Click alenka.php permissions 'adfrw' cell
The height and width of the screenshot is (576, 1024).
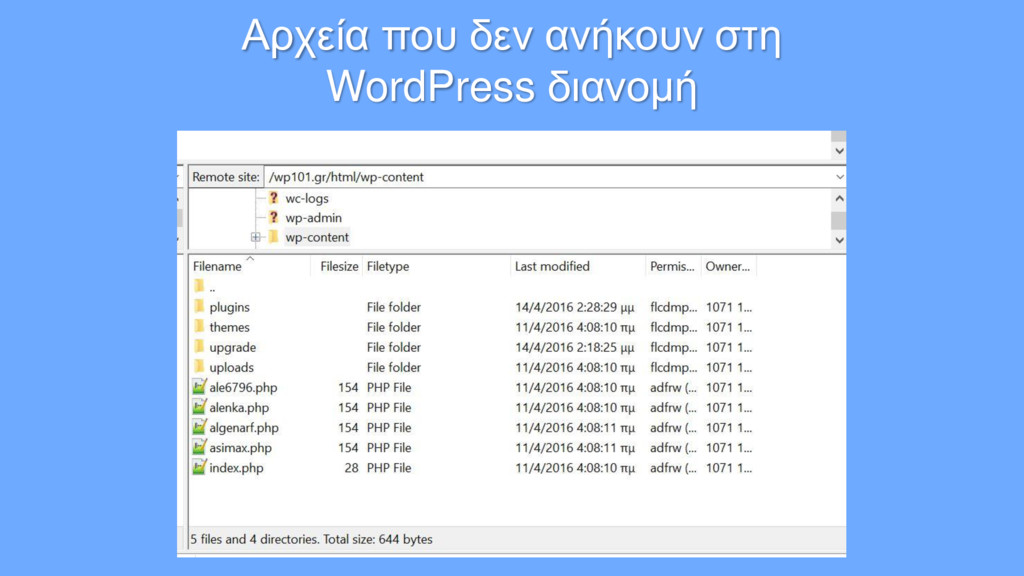673,408
